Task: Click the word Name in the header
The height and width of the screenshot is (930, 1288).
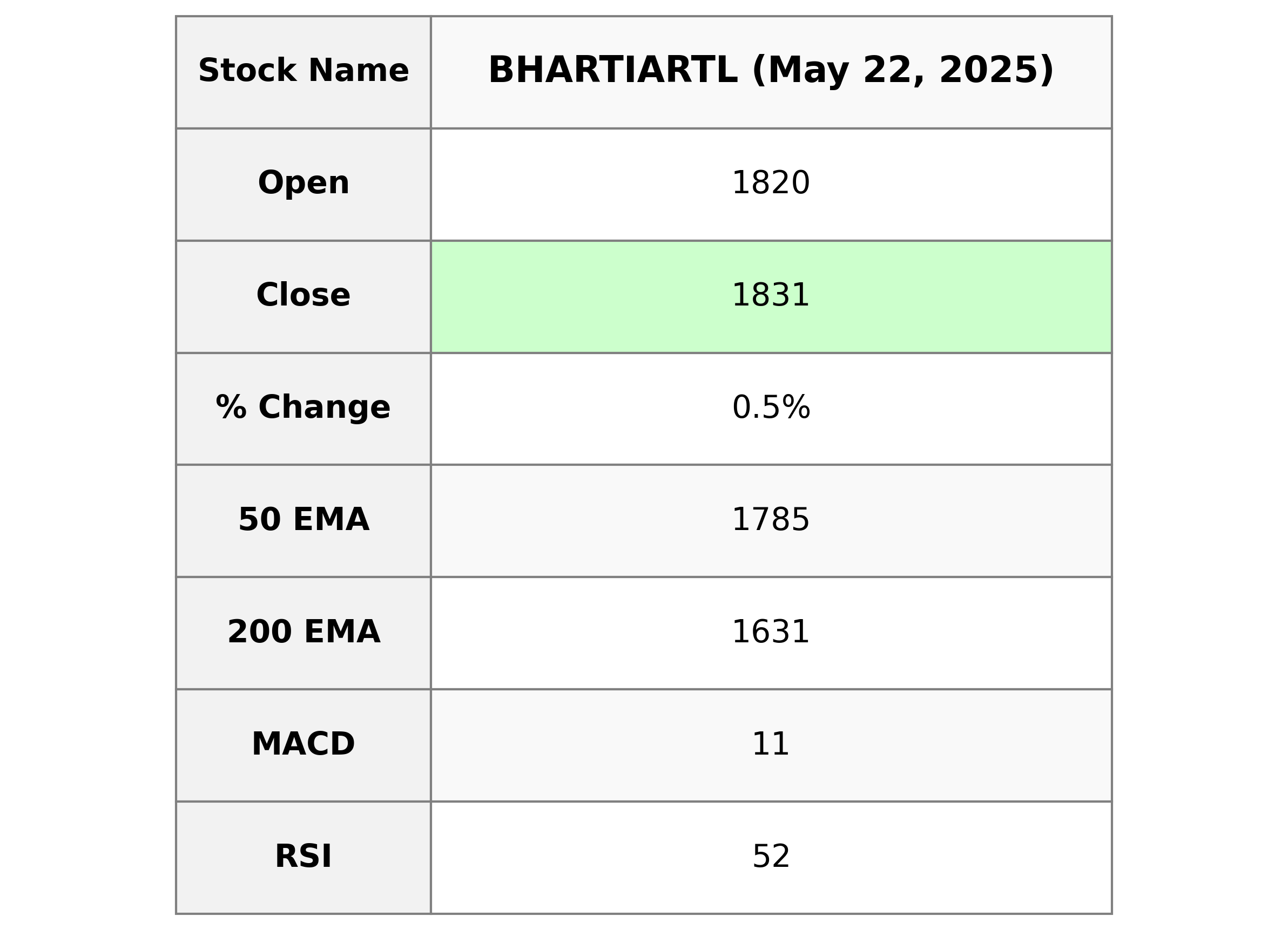Action: [x=359, y=71]
